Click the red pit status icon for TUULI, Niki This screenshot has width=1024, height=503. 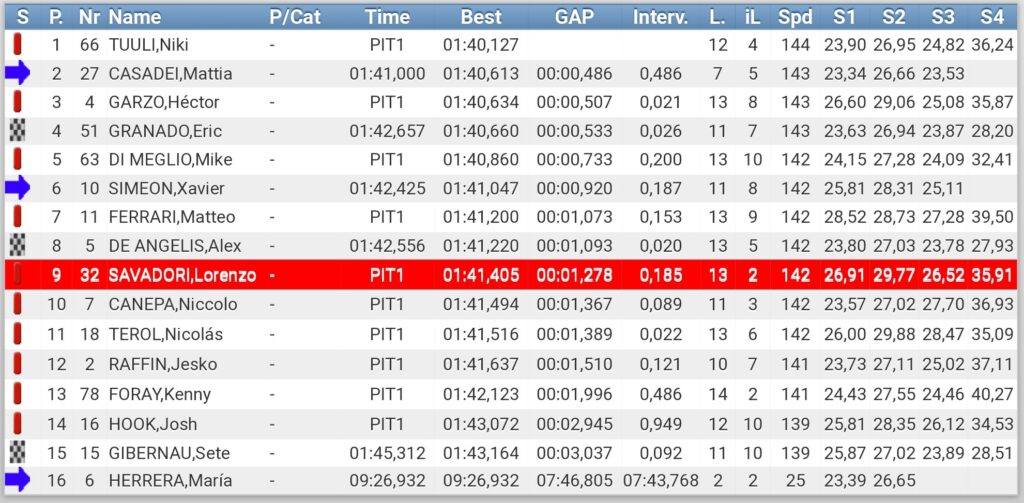coord(17,44)
